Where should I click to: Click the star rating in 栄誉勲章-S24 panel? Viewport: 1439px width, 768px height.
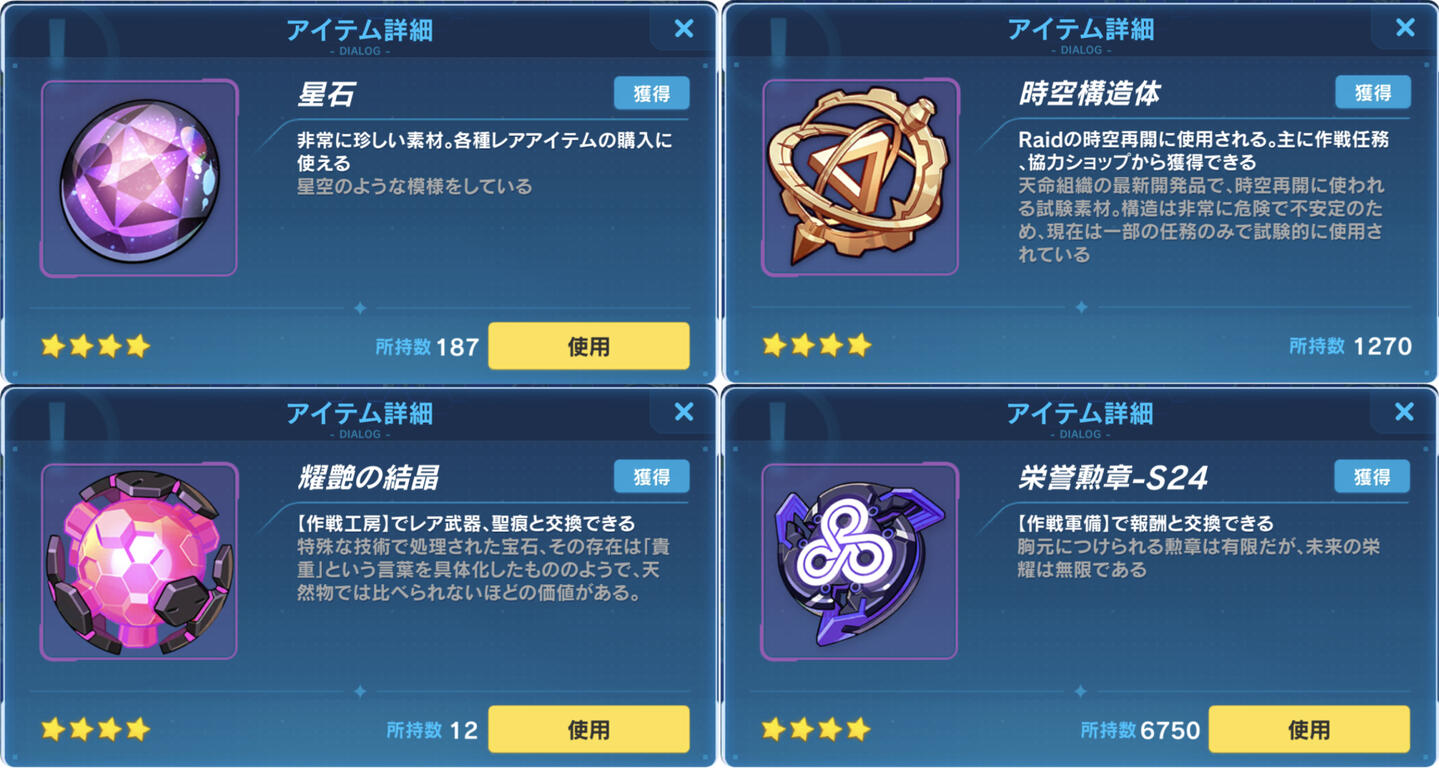(817, 729)
